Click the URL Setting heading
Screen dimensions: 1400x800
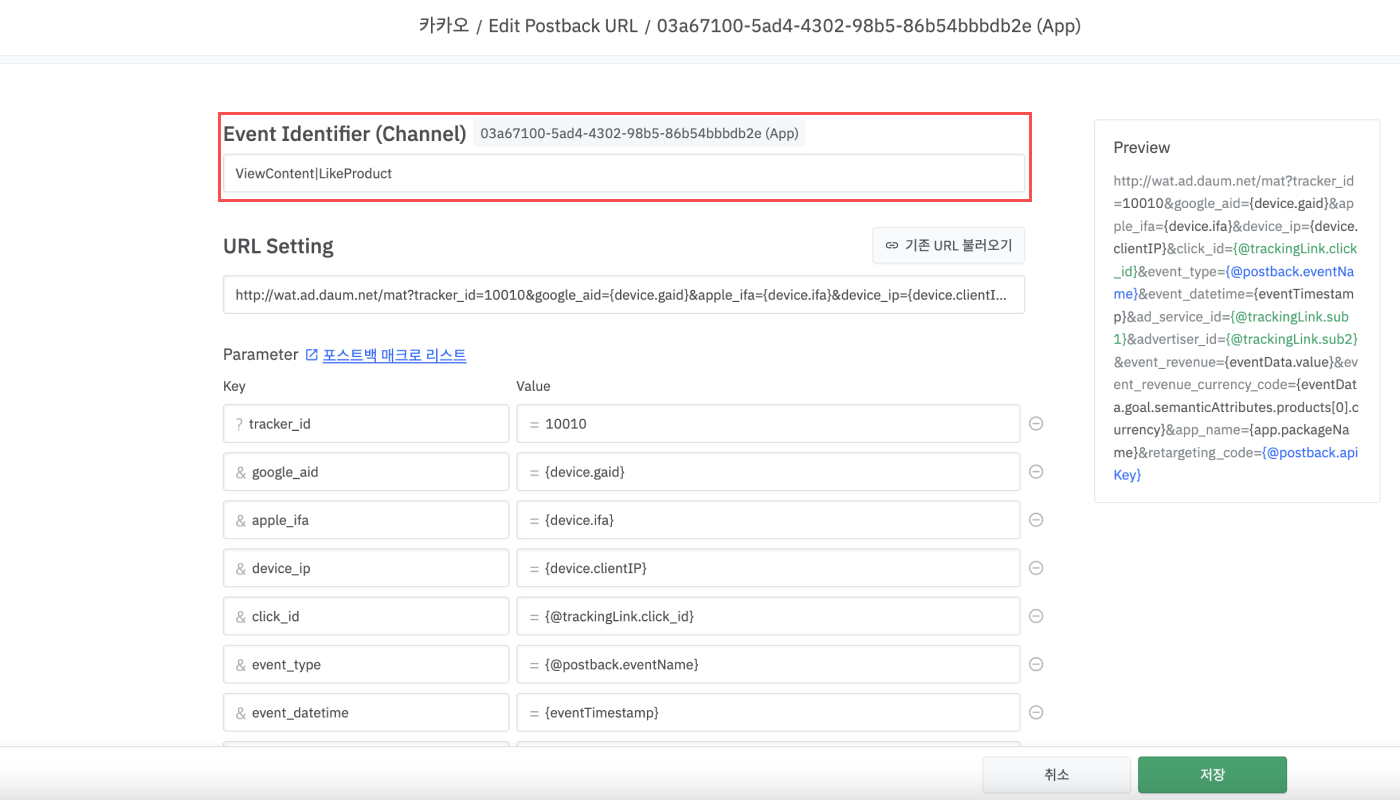278,246
